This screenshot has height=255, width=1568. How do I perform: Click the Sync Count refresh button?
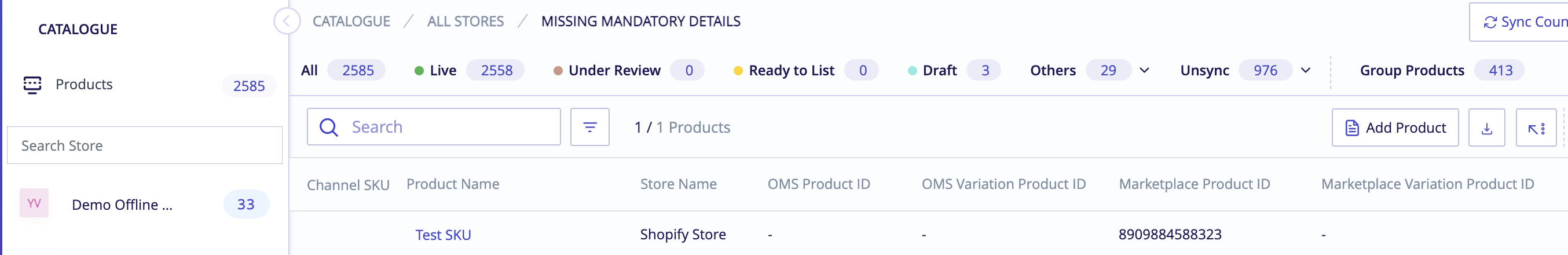(x=1522, y=22)
